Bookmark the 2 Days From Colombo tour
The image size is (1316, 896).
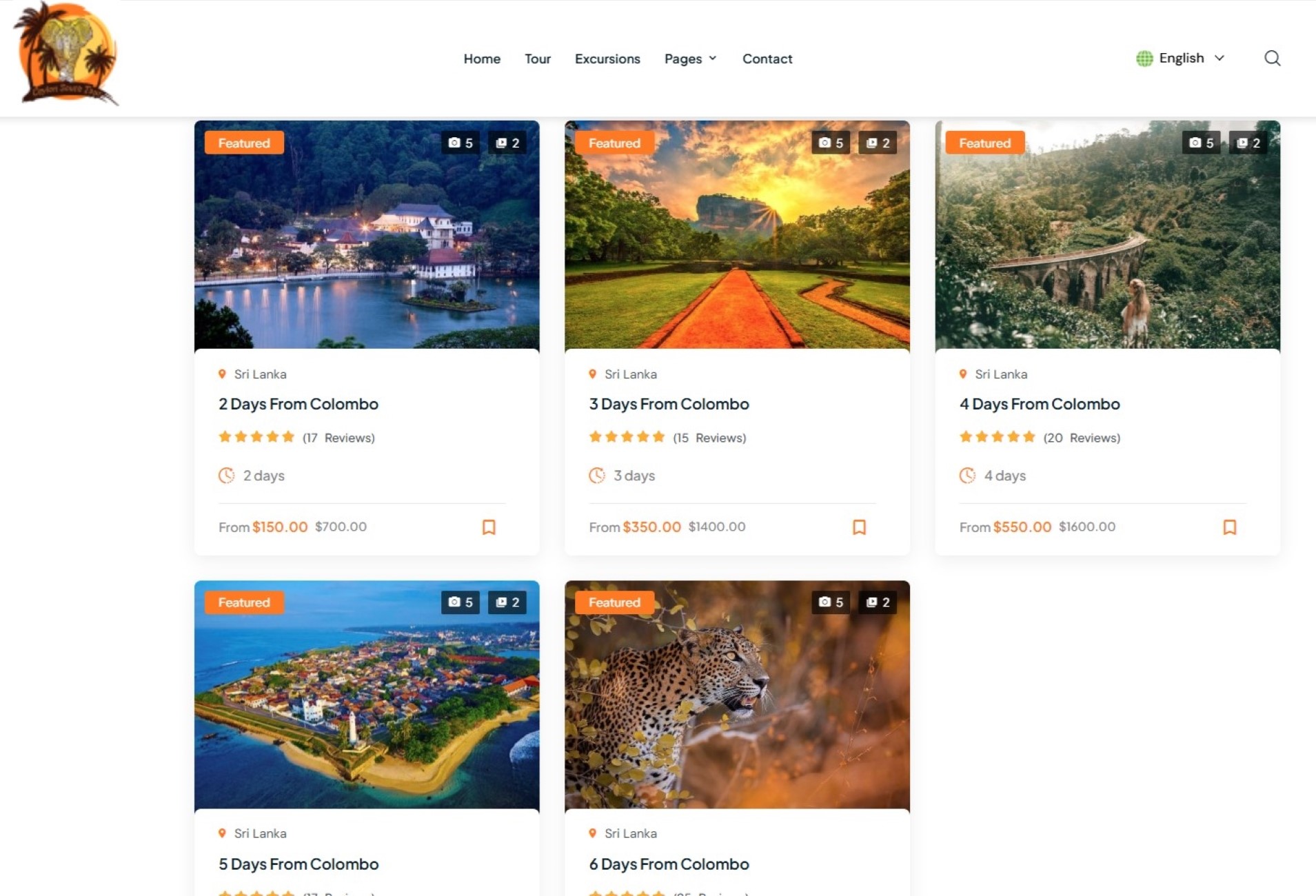(488, 527)
